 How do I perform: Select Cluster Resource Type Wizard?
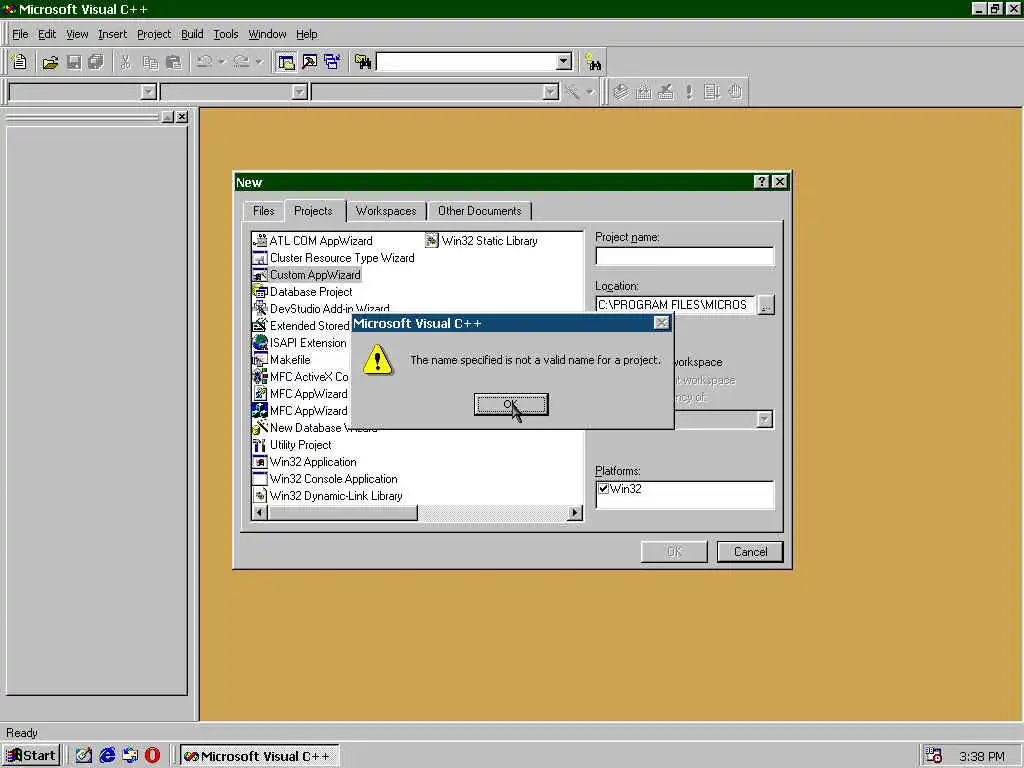point(334,258)
